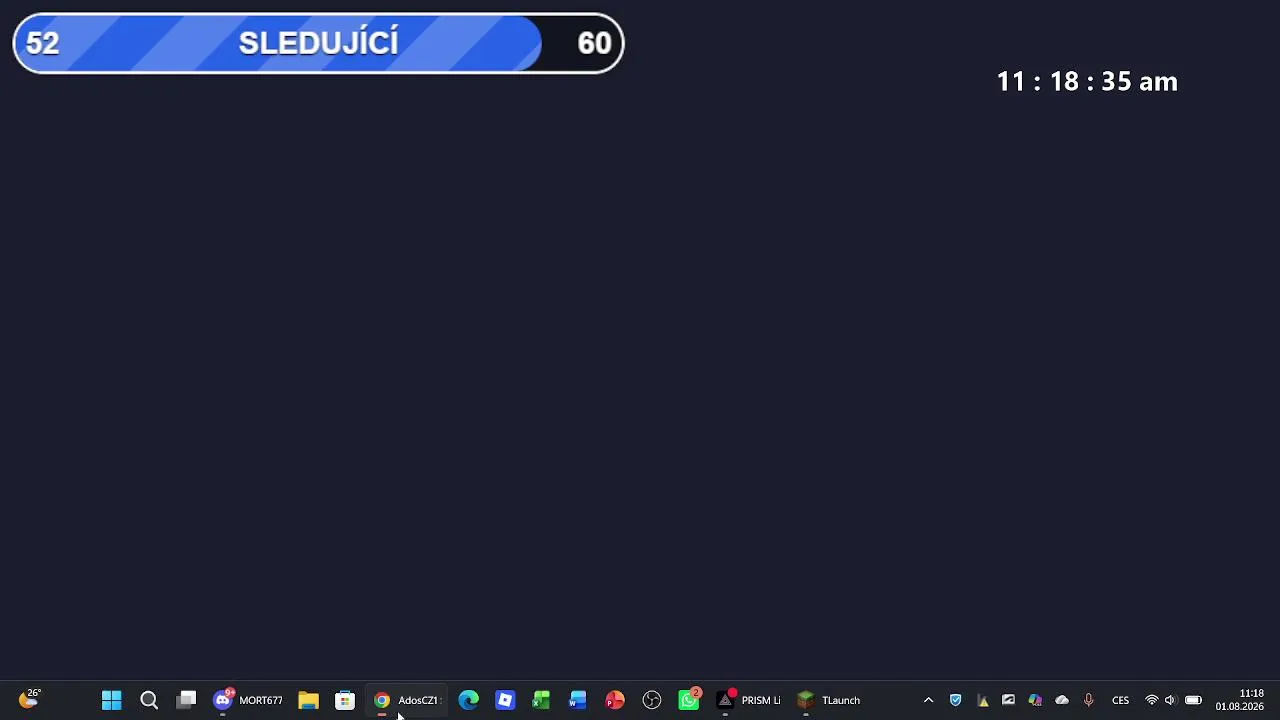Switch to TLauncher Minecraft window
Screen dimensions: 1280x720
(829, 700)
